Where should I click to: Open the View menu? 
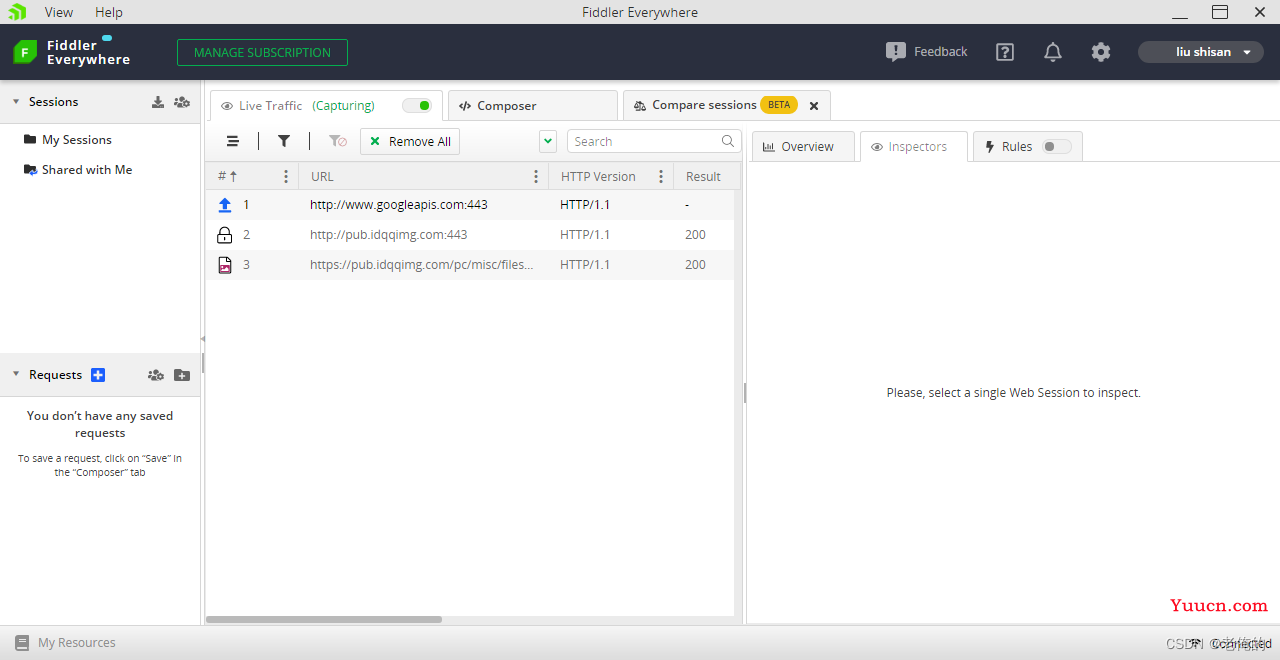(59, 12)
